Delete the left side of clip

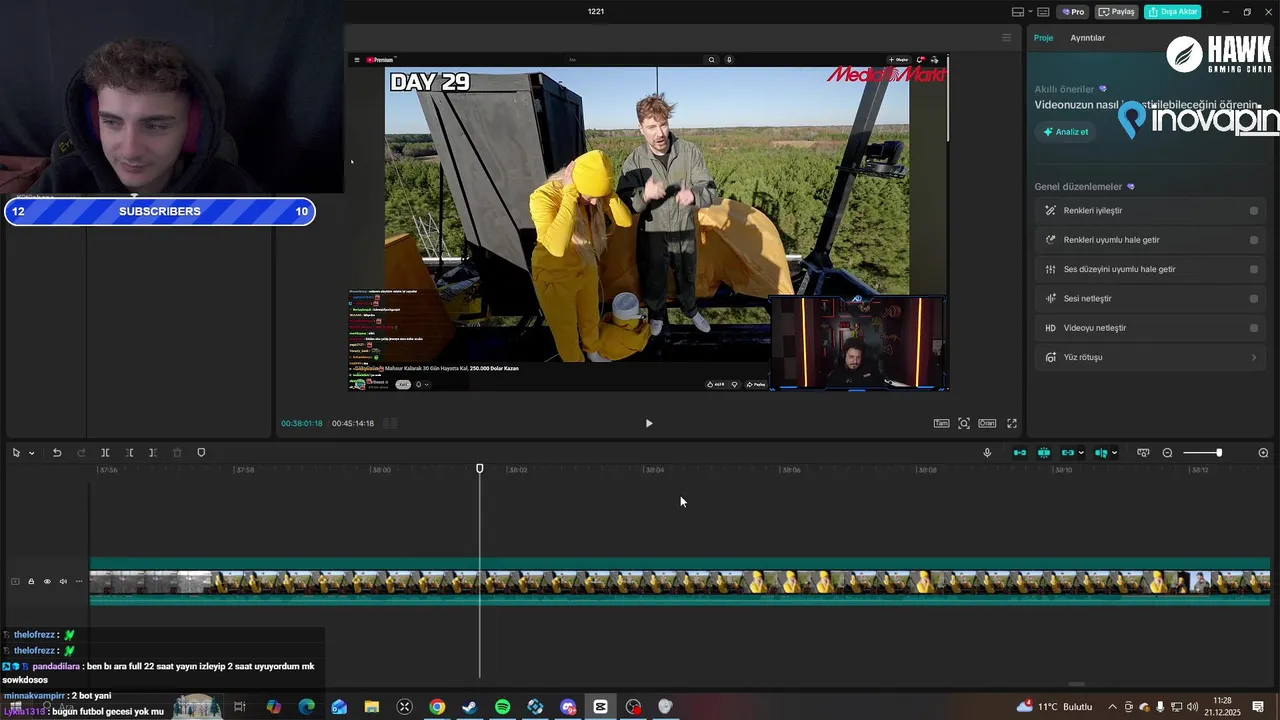(x=129, y=453)
